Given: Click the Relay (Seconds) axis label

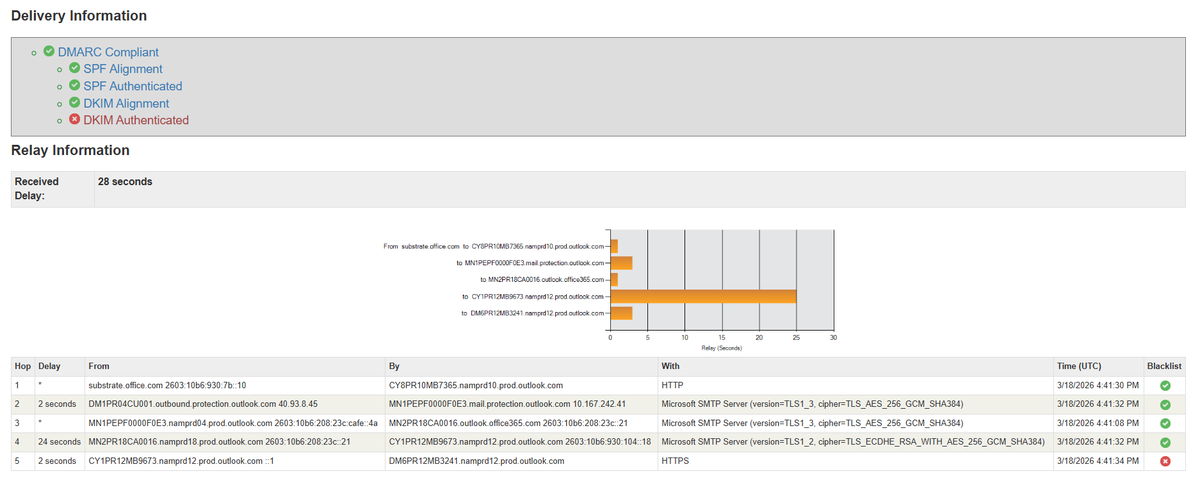Looking at the screenshot, I should (x=721, y=347).
